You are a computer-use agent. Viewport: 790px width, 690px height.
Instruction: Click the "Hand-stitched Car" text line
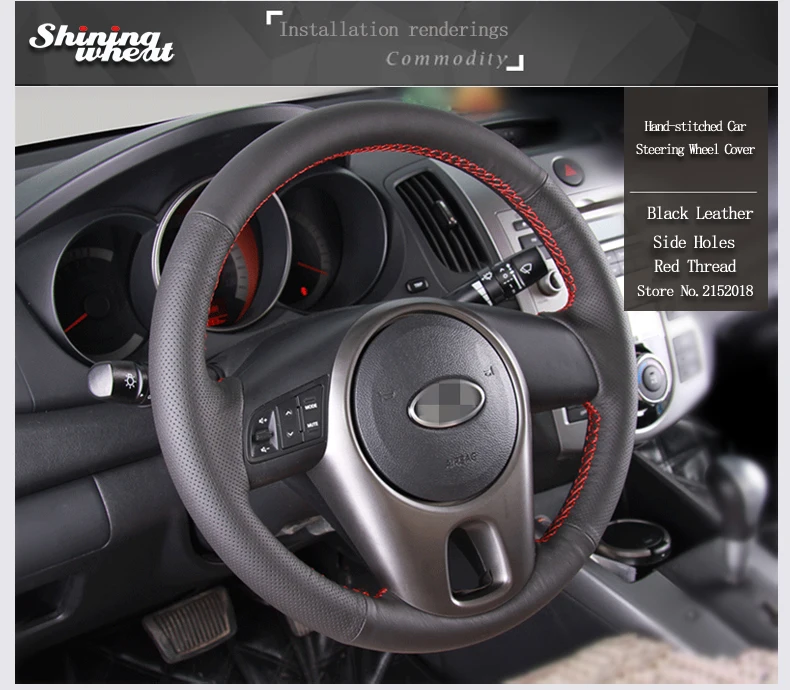695,126
